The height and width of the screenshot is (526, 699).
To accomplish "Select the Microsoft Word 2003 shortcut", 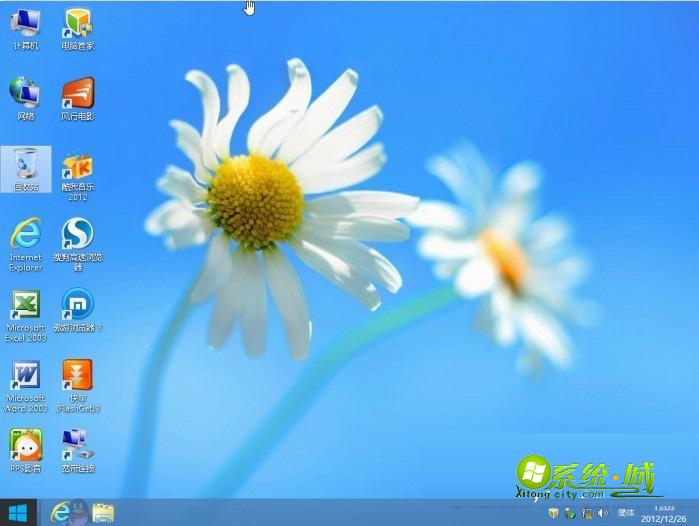I will pos(26,386).
